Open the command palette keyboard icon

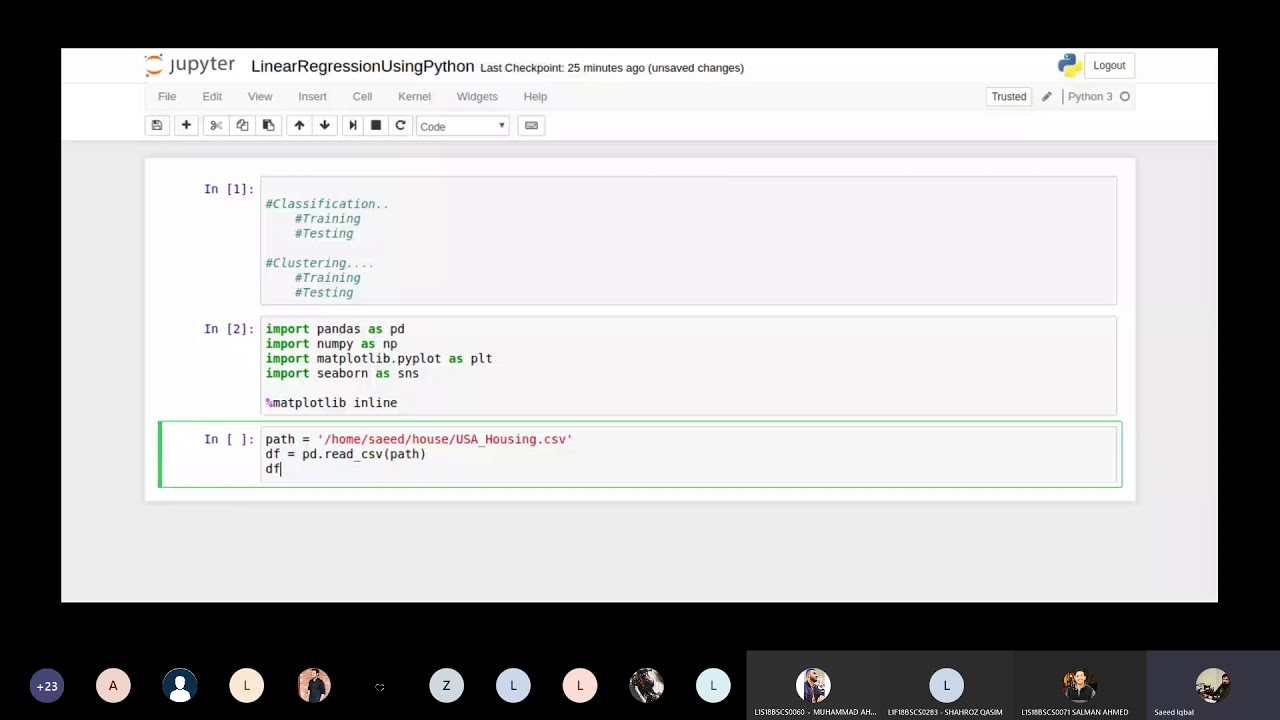(531, 125)
